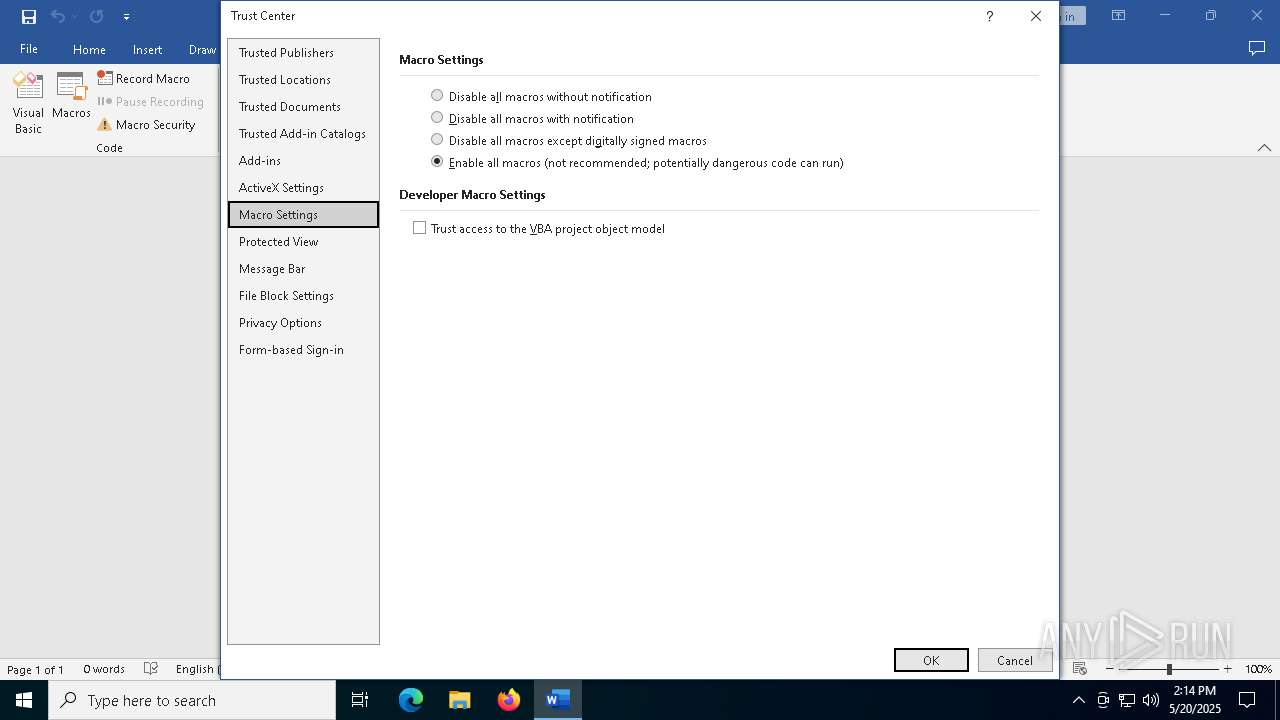Open volume control in system tray
Viewport: 1280px width, 720px height.
coord(1151,700)
